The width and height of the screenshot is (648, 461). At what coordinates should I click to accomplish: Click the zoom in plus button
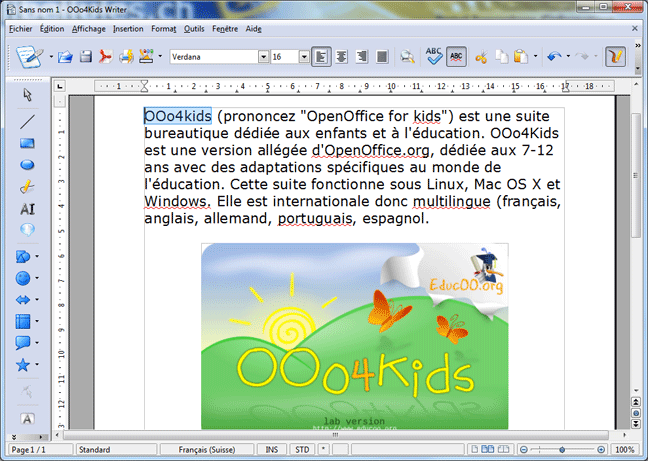[x=601, y=449]
